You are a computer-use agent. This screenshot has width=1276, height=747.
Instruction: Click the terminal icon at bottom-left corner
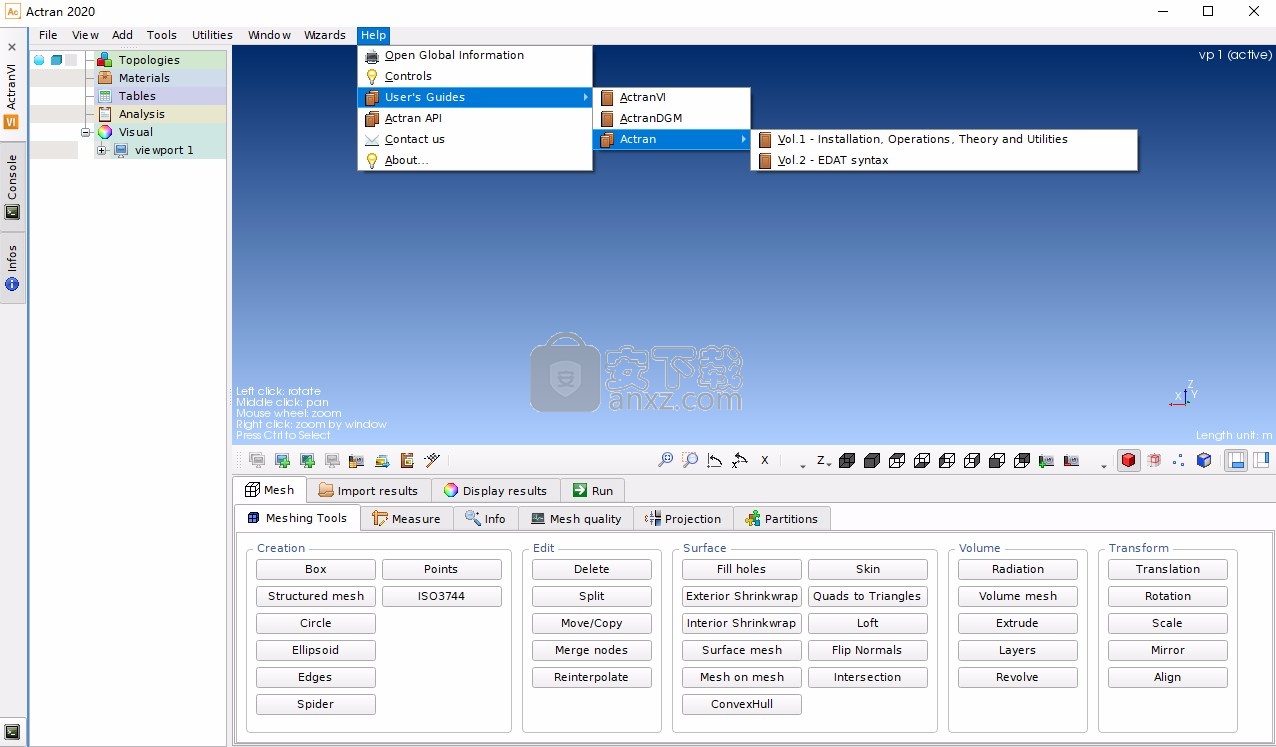12,732
